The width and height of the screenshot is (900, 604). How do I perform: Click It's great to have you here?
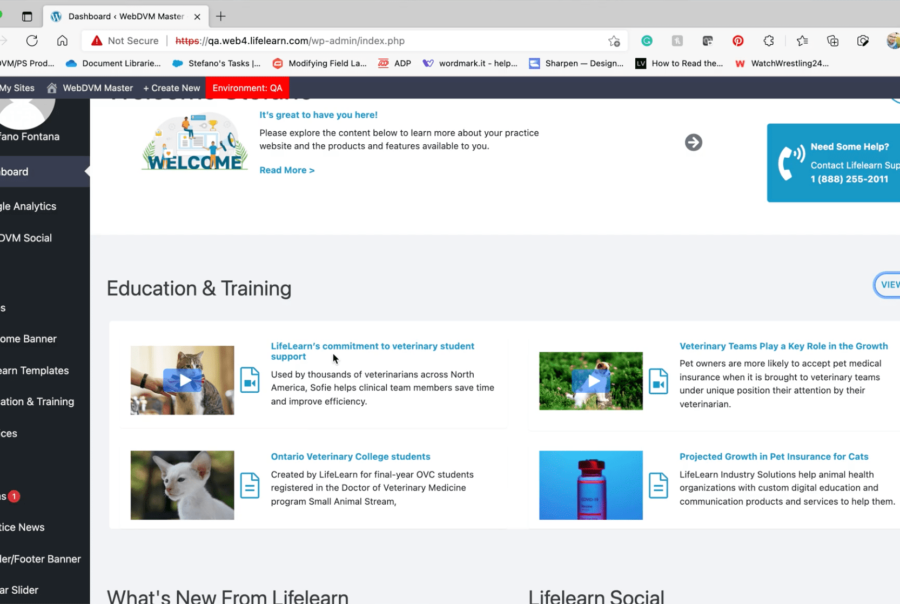[x=319, y=115]
